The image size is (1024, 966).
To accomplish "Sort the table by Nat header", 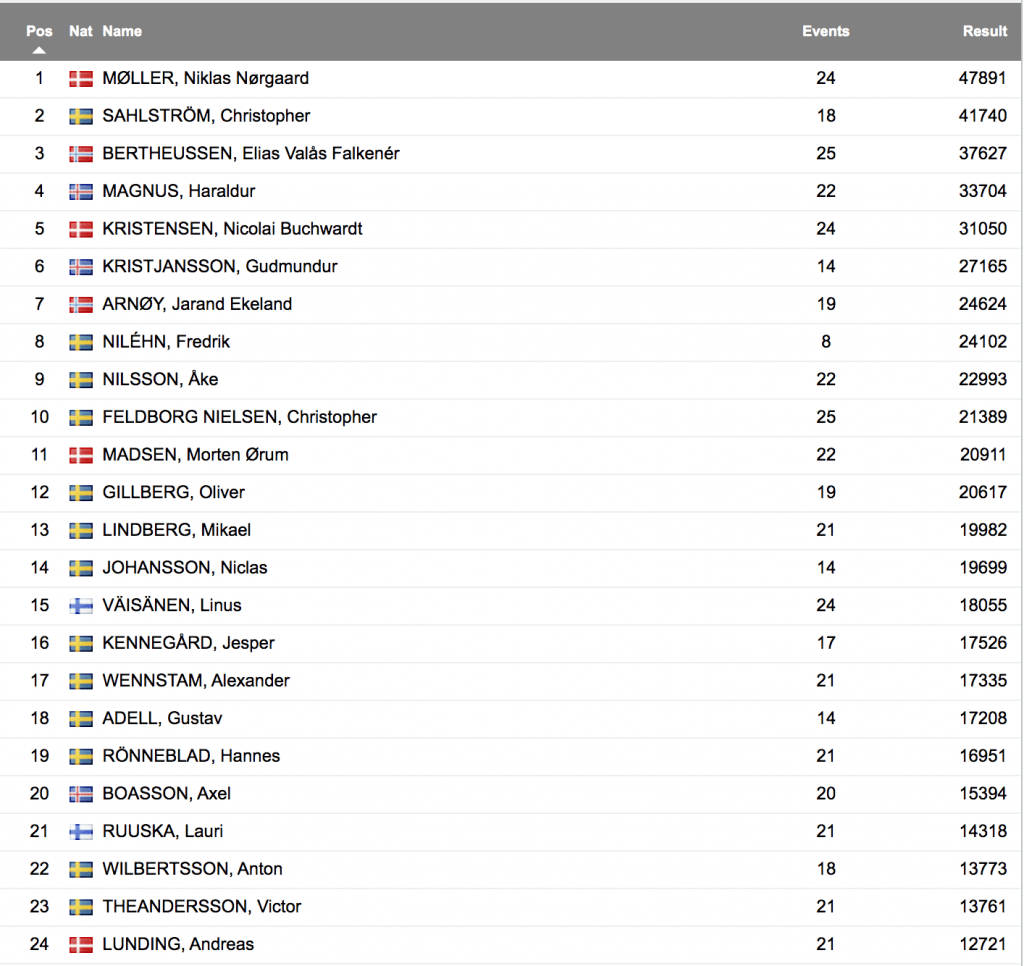I will pyautogui.click(x=81, y=31).
